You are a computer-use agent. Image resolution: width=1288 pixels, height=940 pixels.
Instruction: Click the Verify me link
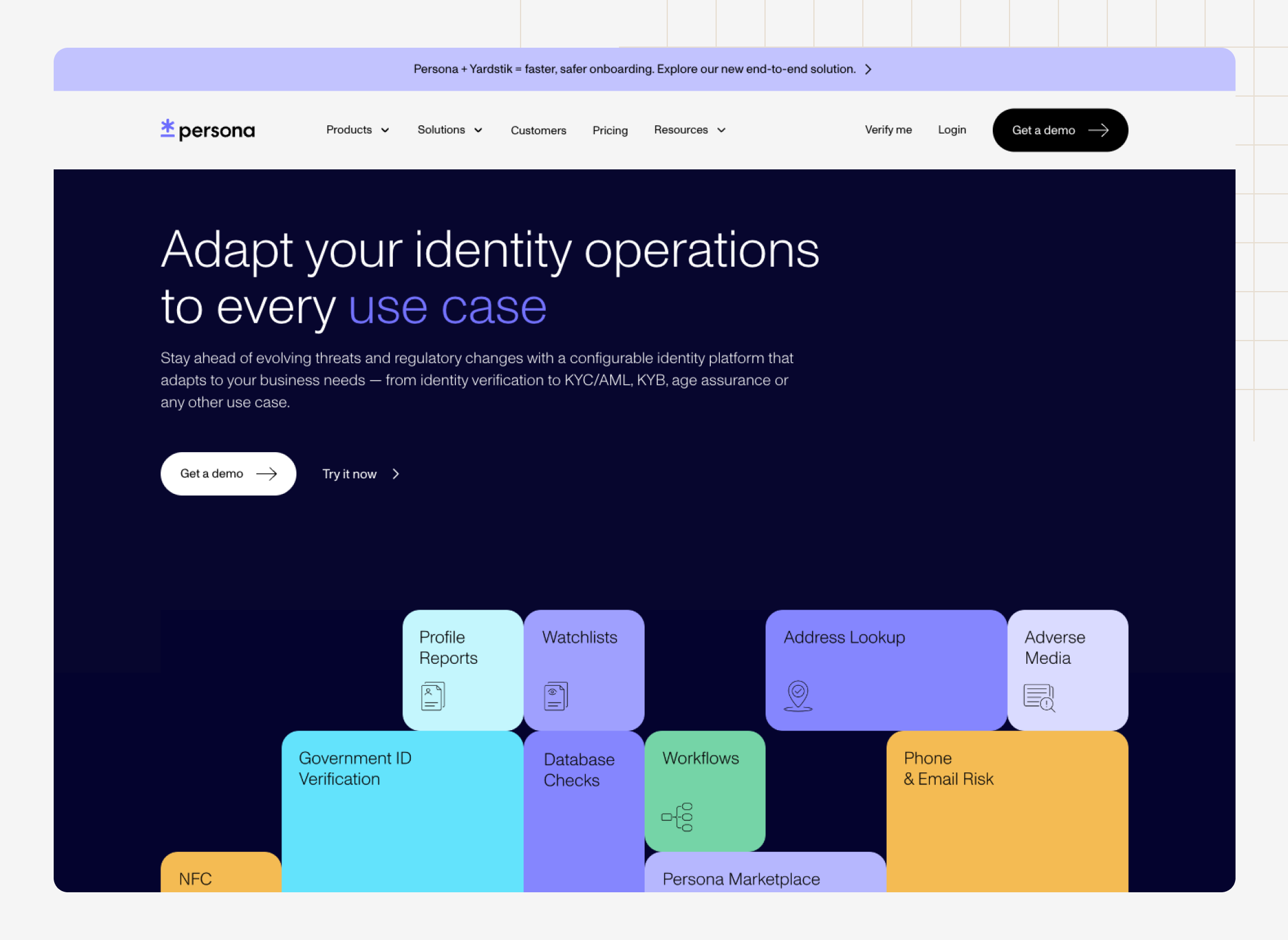point(888,130)
